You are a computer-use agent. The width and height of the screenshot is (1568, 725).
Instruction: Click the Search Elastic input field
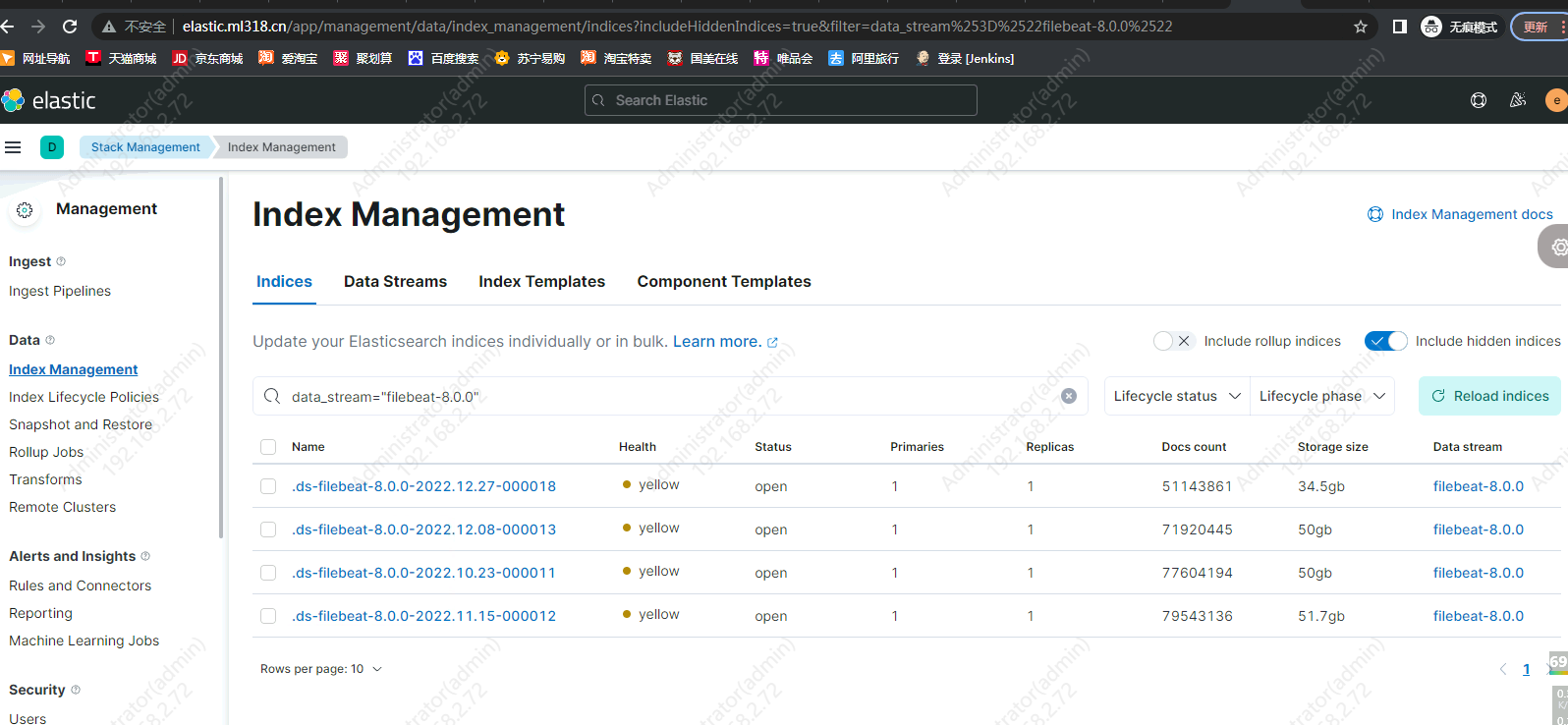[x=781, y=100]
